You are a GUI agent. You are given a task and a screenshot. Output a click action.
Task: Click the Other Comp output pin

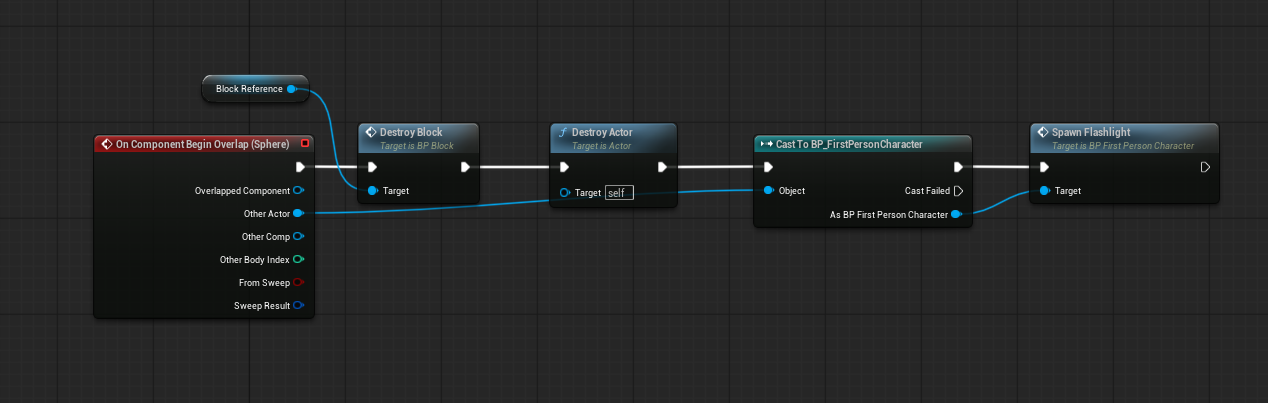(299, 237)
